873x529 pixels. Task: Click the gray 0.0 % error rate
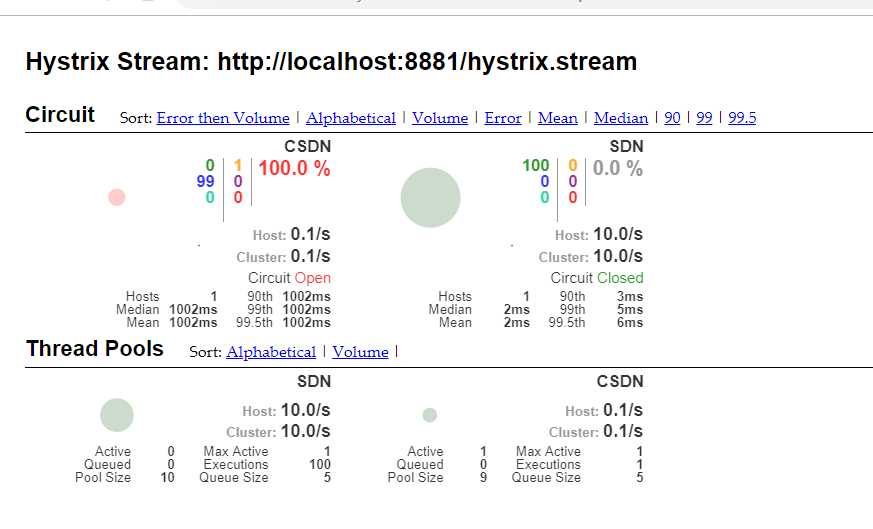point(617,168)
